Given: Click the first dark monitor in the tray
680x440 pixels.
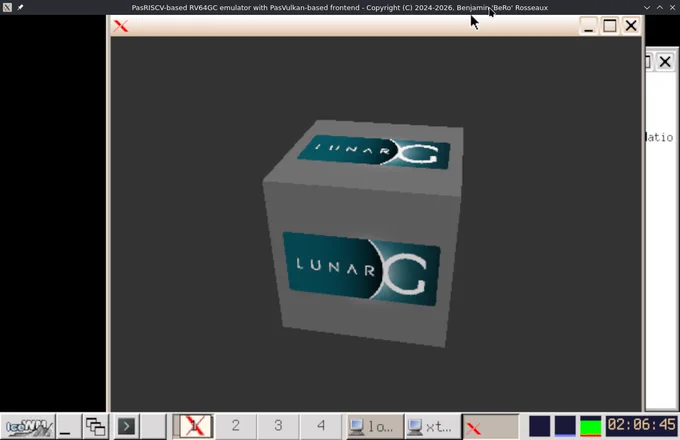Looking at the screenshot, I should pos(539,426).
